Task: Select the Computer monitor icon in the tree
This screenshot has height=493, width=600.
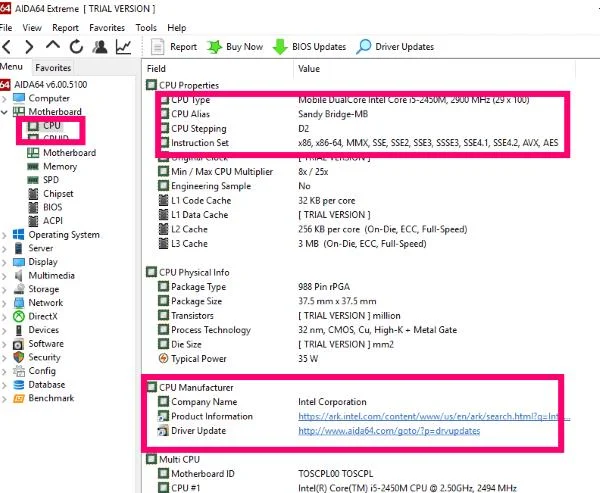Action: pos(19,98)
